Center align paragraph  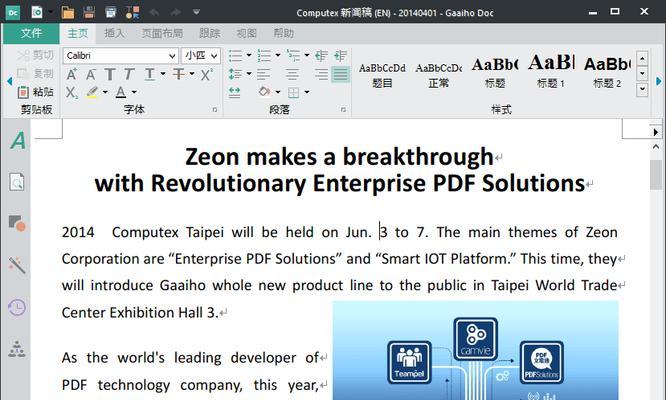(x=292, y=74)
